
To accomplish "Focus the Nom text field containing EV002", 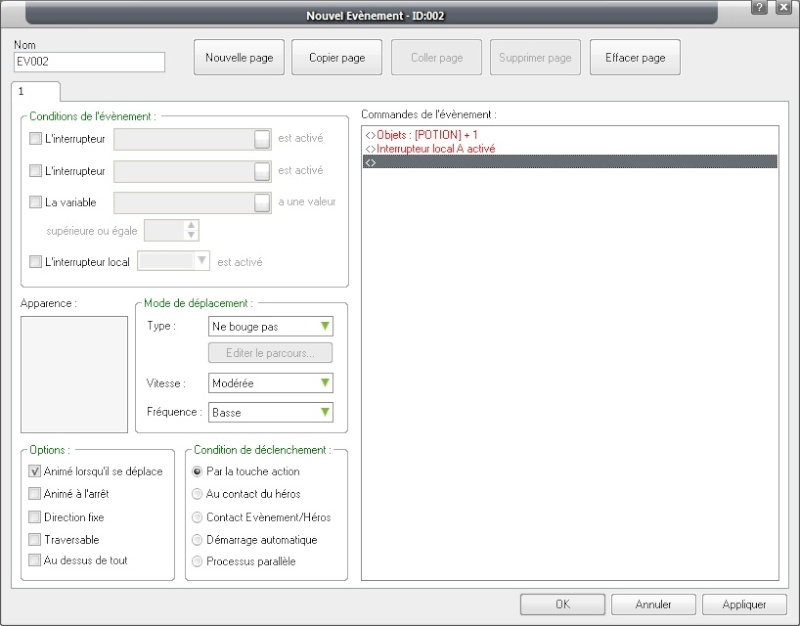I will (x=89, y=62).
